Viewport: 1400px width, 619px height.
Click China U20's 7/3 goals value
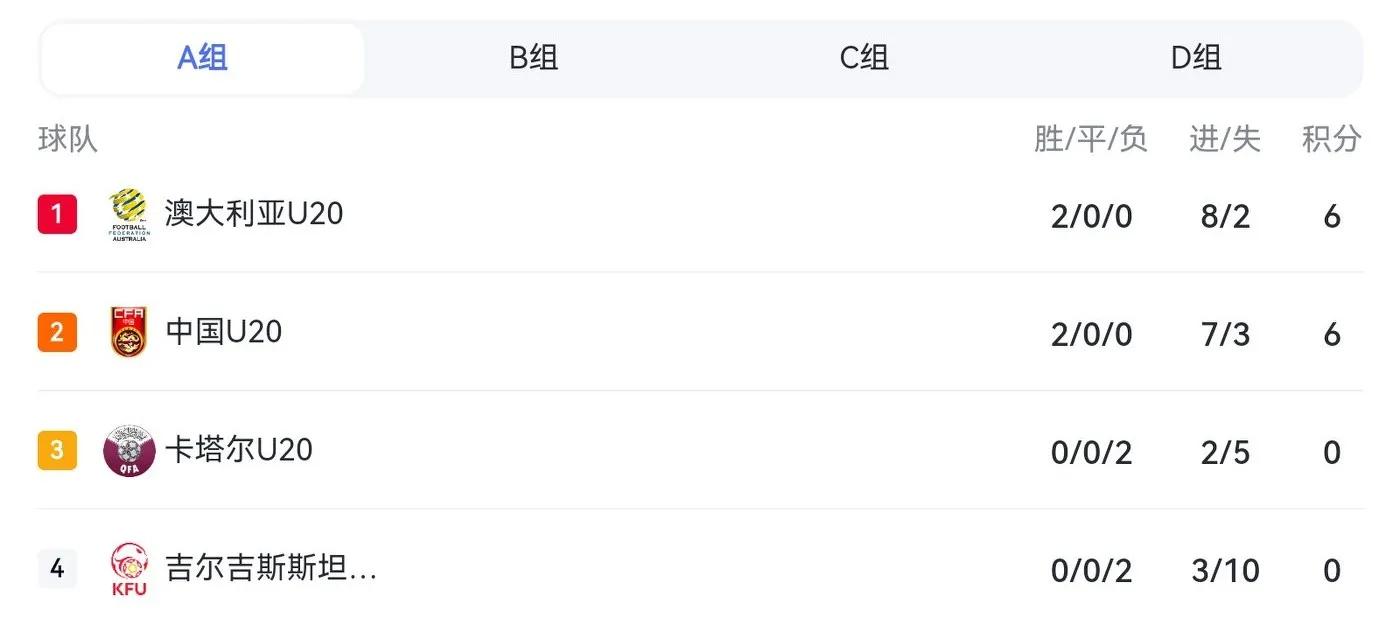tap(1226, 334)
